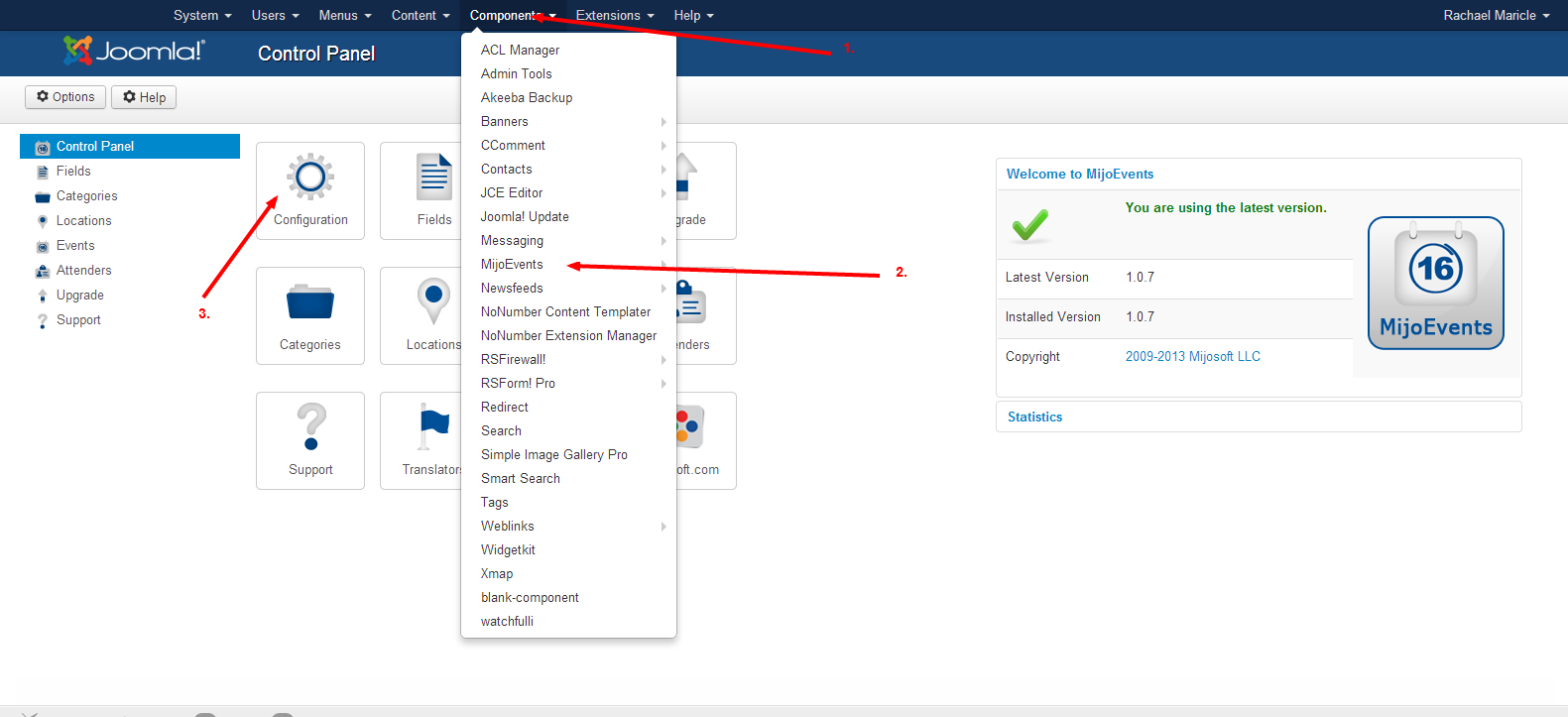Close the Components dropdown menu

pos(513,16)
